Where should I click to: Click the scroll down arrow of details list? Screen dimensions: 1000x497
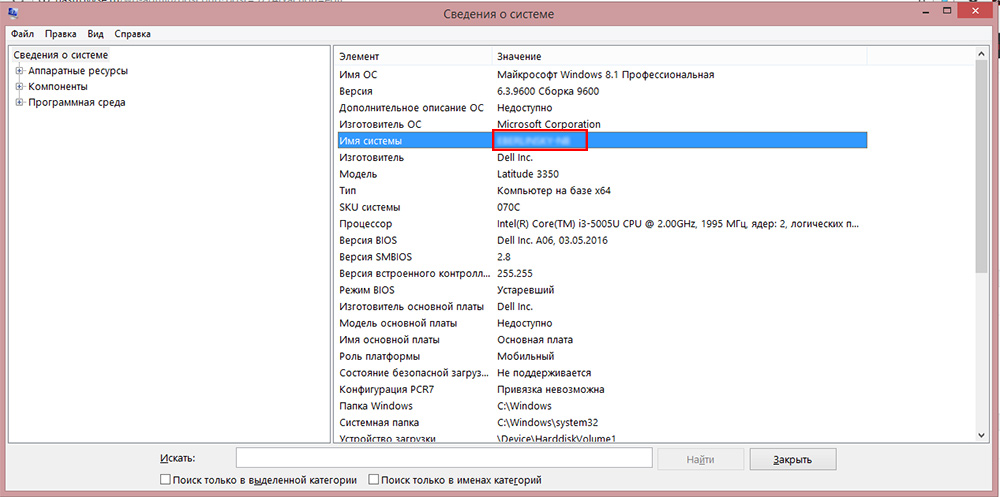pos(981,435)
